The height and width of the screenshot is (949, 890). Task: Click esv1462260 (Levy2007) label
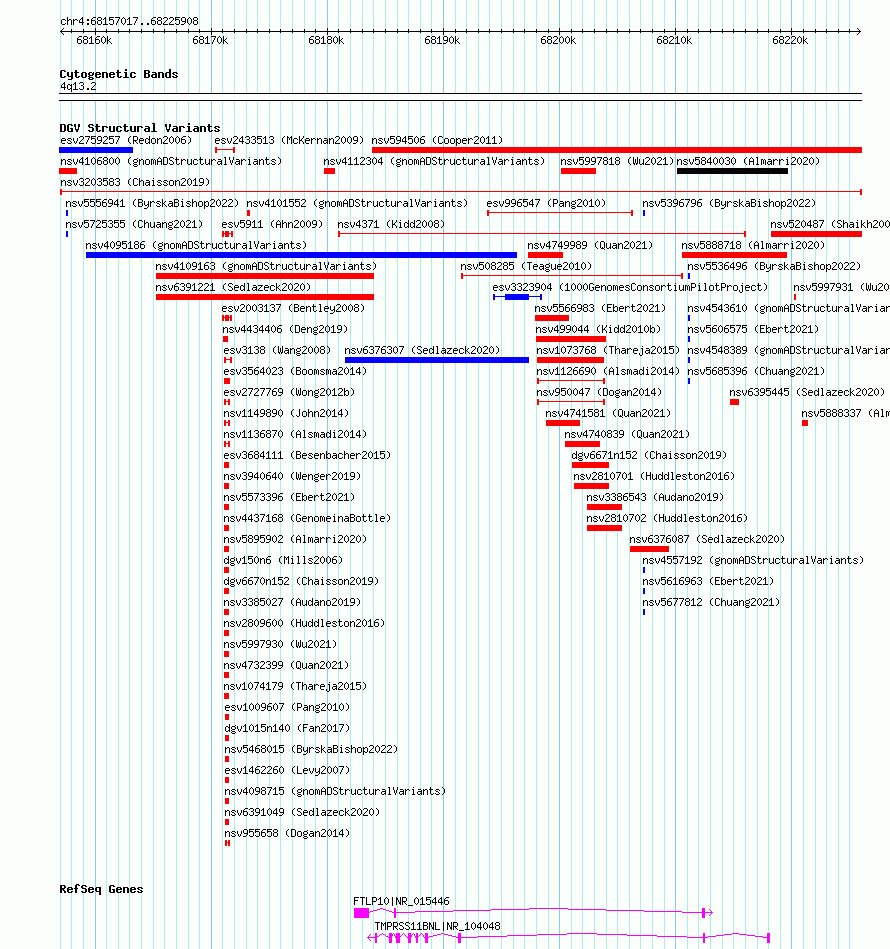click(287, 770)
